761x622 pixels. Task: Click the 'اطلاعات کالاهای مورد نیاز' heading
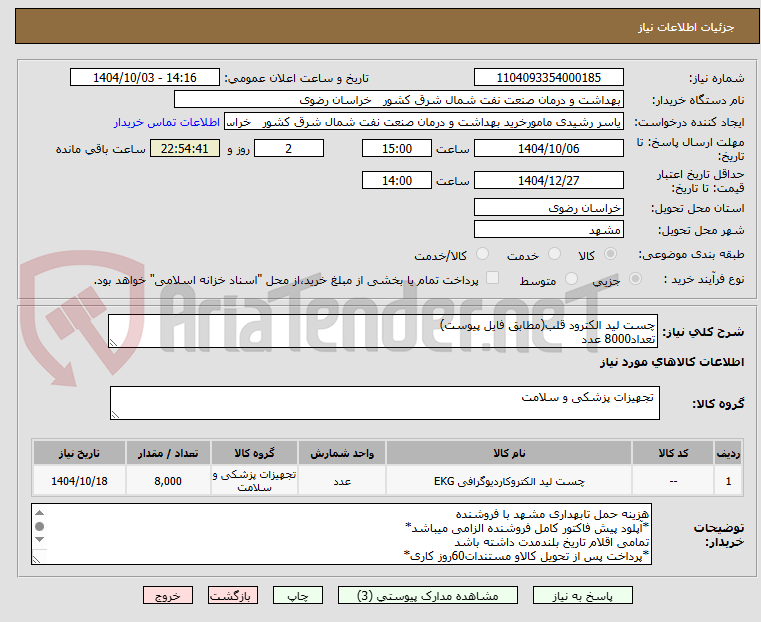[x=672, y=362]
